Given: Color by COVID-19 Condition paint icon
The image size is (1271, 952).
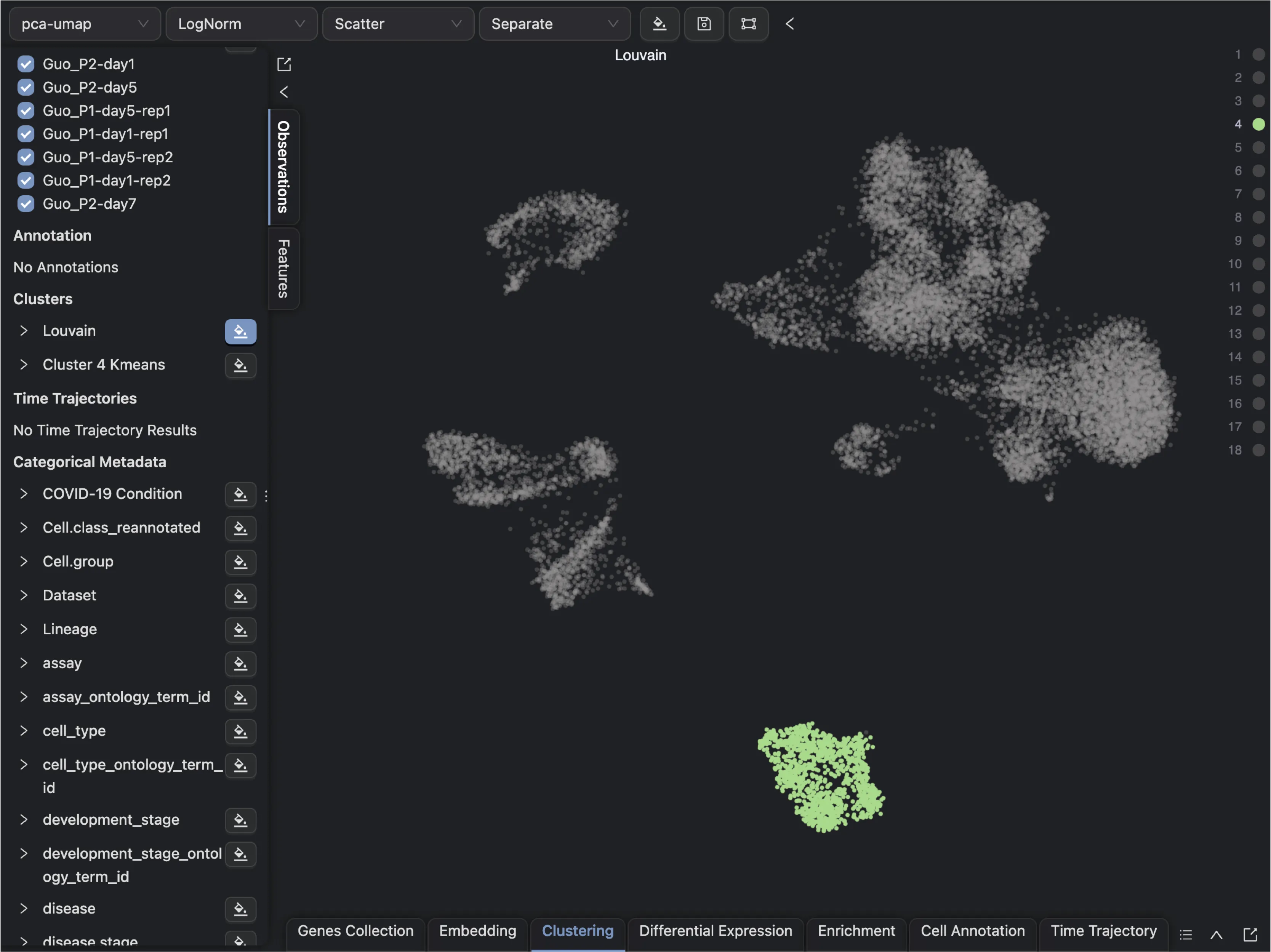Looking at the screenshot, I should 240,495.
